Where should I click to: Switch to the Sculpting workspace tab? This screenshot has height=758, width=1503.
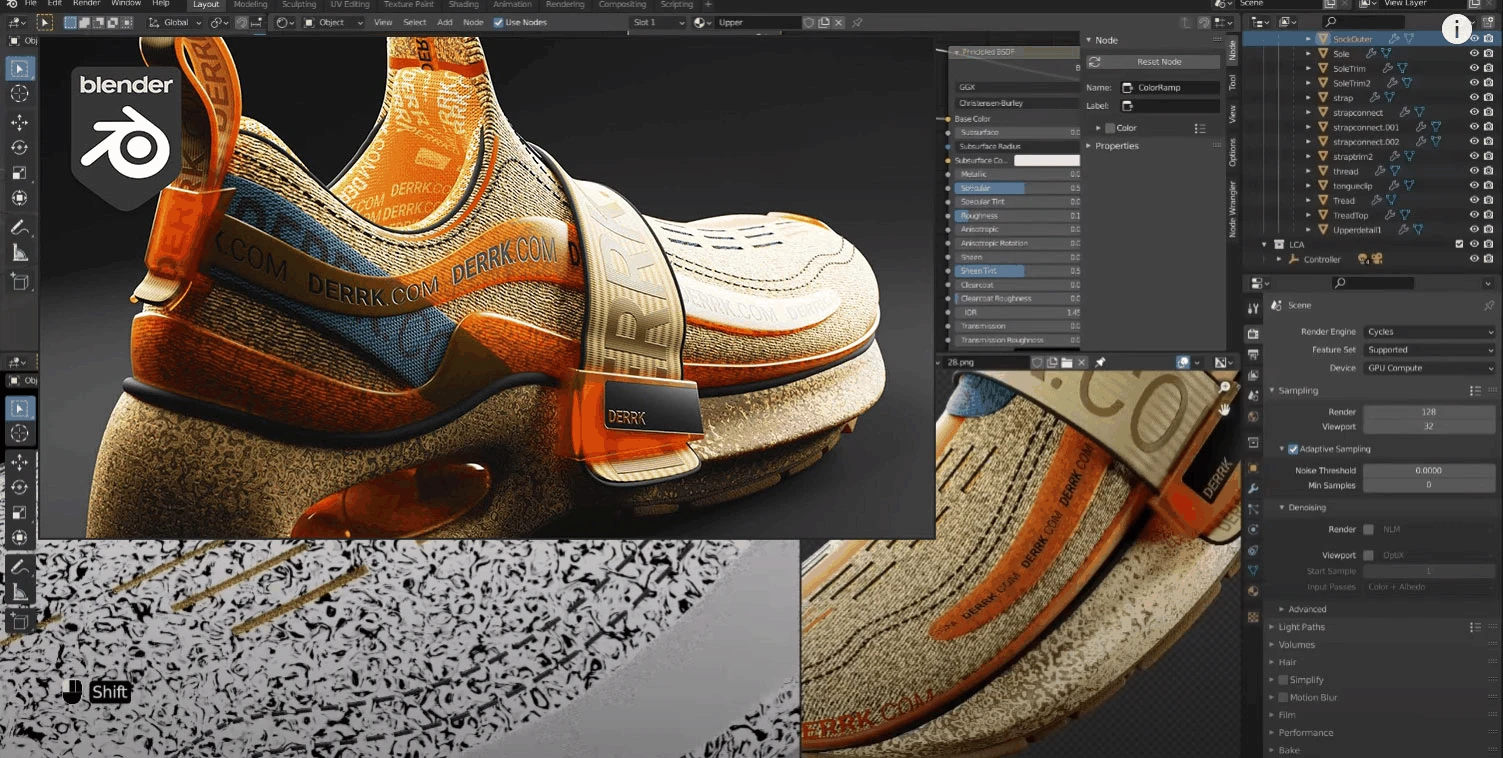pyautogui.click(x=299, y=4)
